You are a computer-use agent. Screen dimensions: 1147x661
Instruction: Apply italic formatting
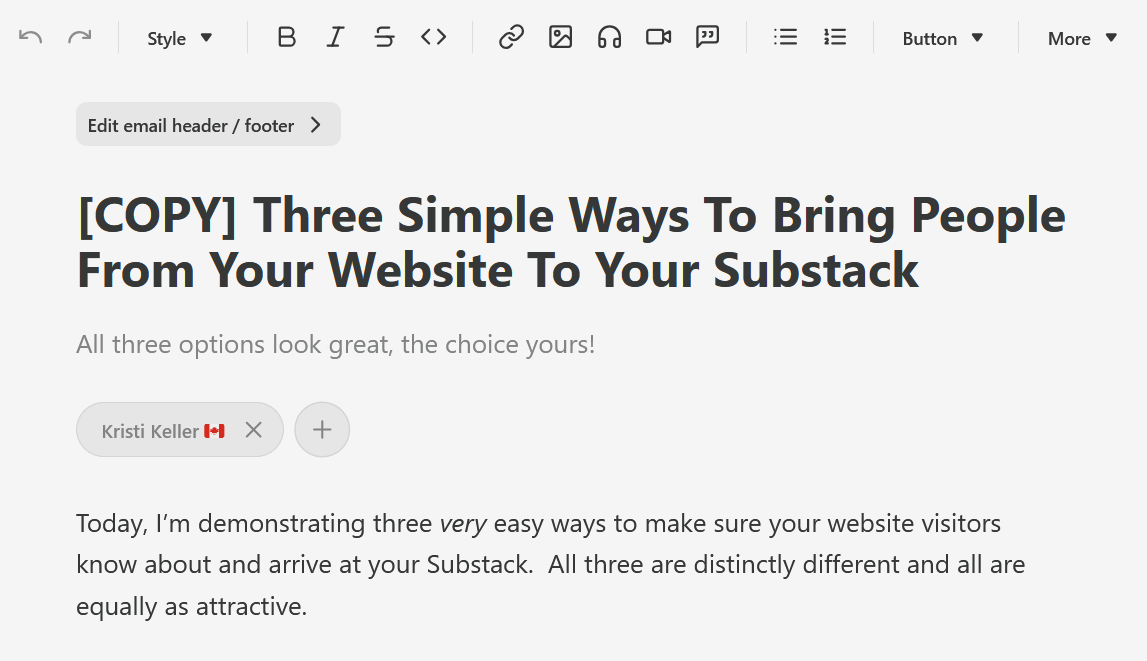click(335, 37)
